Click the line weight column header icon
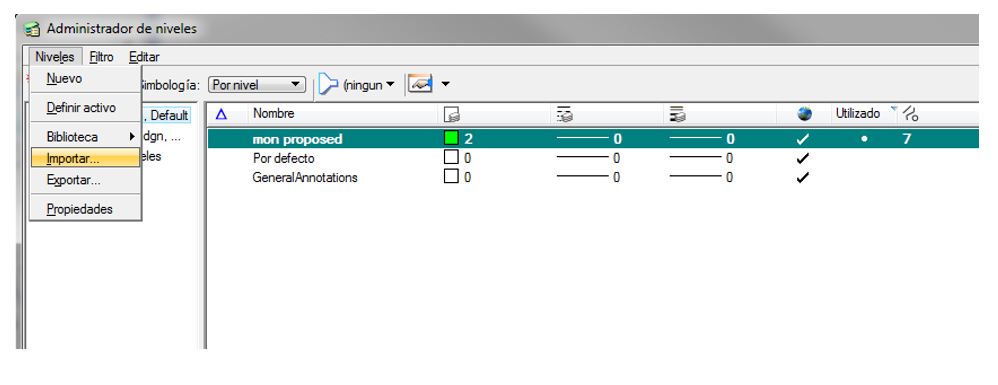 pyautogui.click(x=677, y=115)
